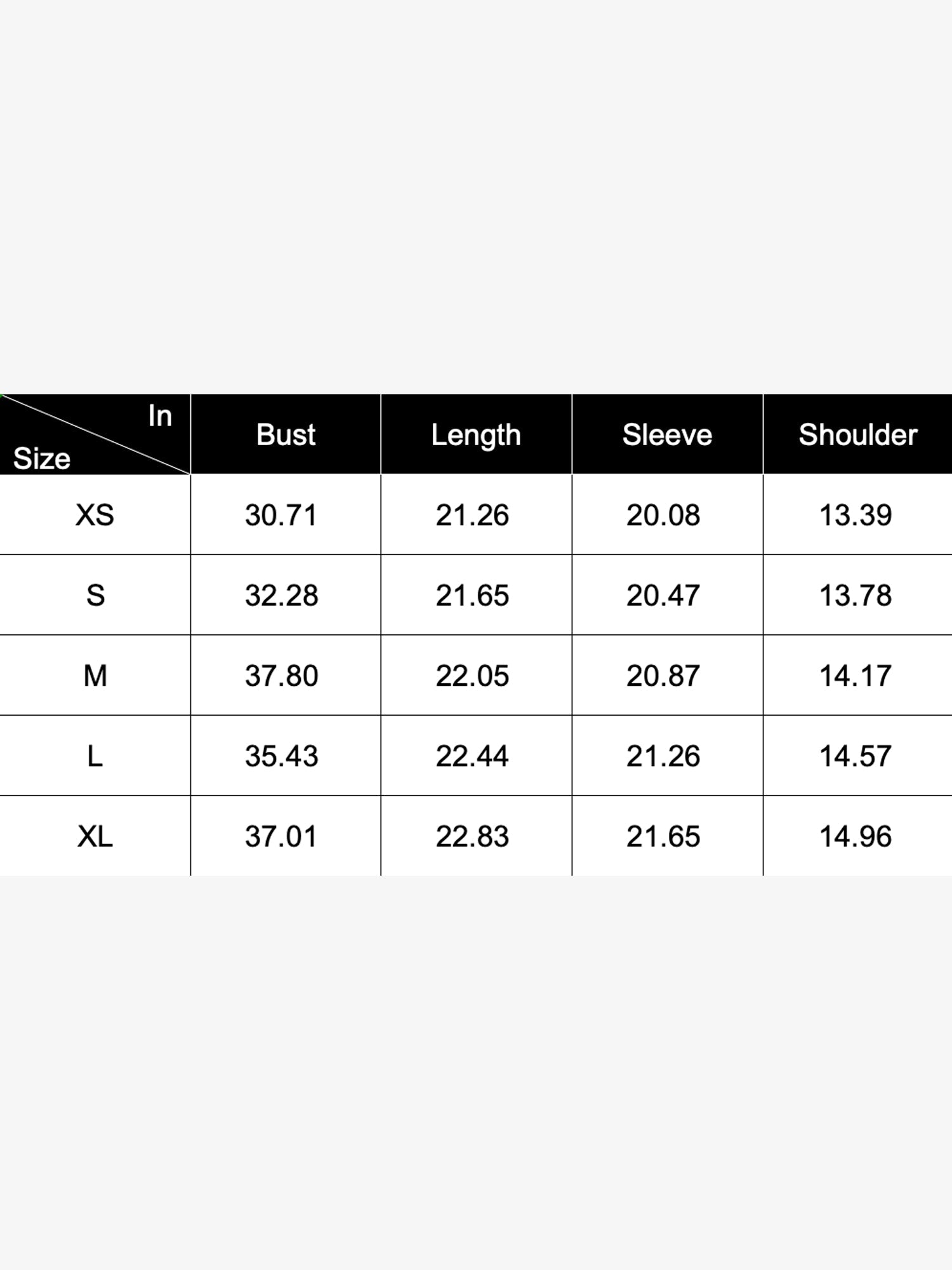Click the XL sleeve value 21.65
This screenshot has width=952, height=1270.
[x=663, y=836]
